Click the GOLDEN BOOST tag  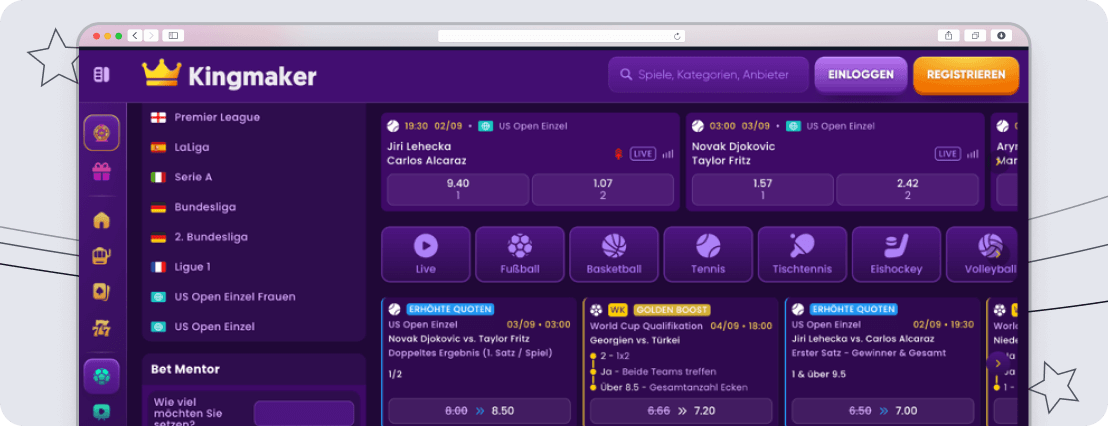(671, 309)
